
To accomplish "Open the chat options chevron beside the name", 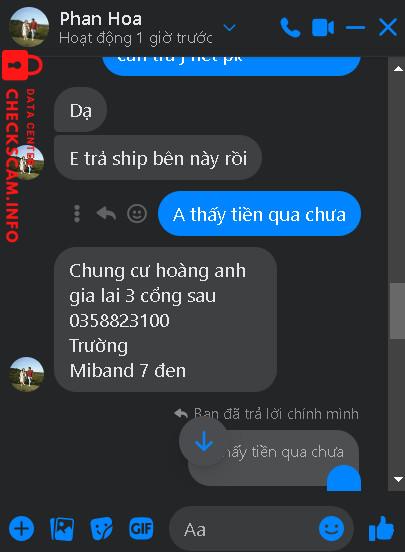I will tap(230, 27).
